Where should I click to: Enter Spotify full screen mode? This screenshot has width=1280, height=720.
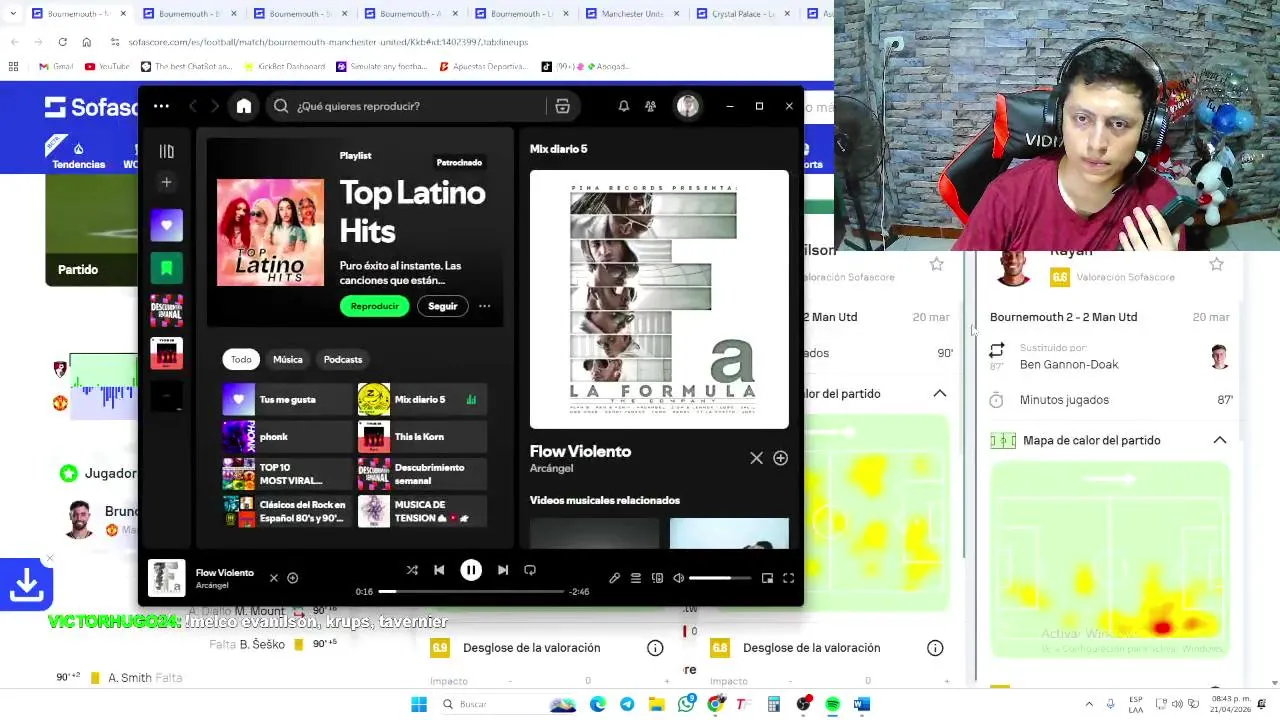[788, 578]
